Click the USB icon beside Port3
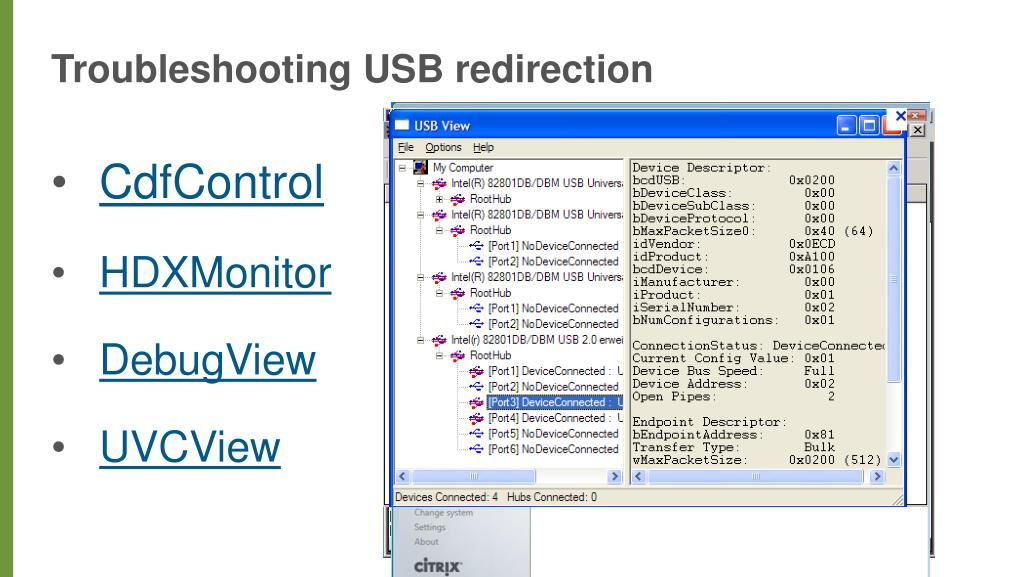Image resolution: width=1023 pixels, height=577 pixels. 476,403
